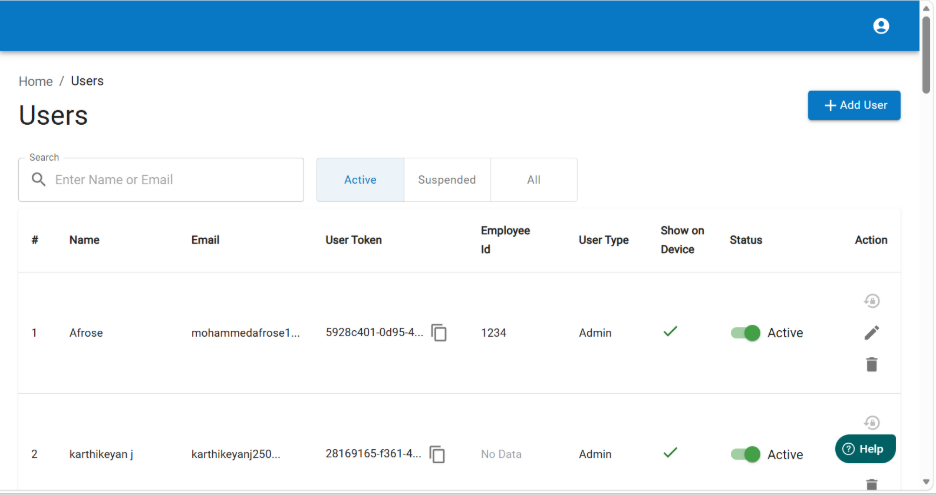936x495 pixels.
Task: Go to Home breadcrumb link
Action: coord(36,82)
